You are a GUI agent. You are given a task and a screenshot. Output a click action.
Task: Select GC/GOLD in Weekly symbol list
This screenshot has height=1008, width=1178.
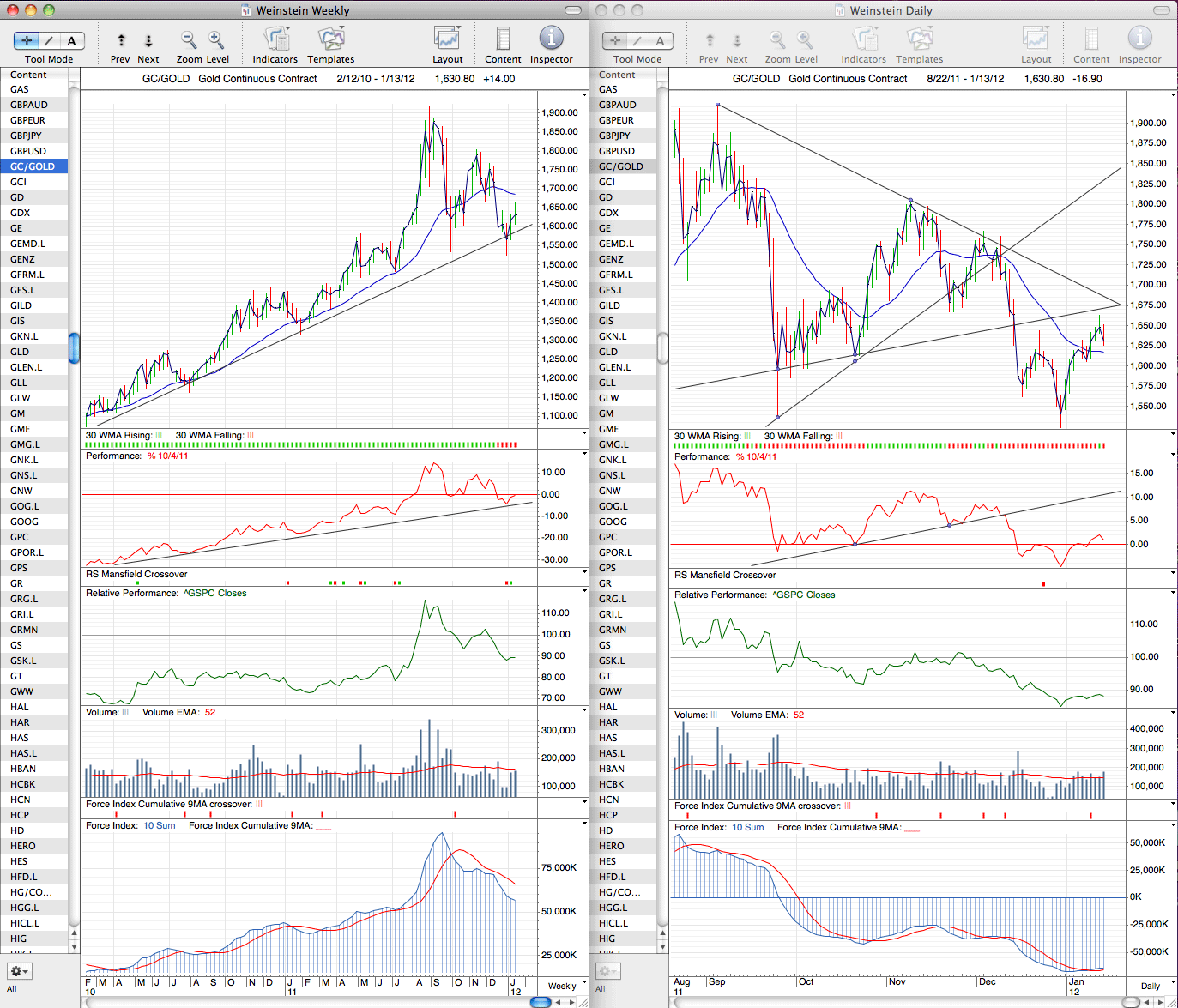coord(33,166)
